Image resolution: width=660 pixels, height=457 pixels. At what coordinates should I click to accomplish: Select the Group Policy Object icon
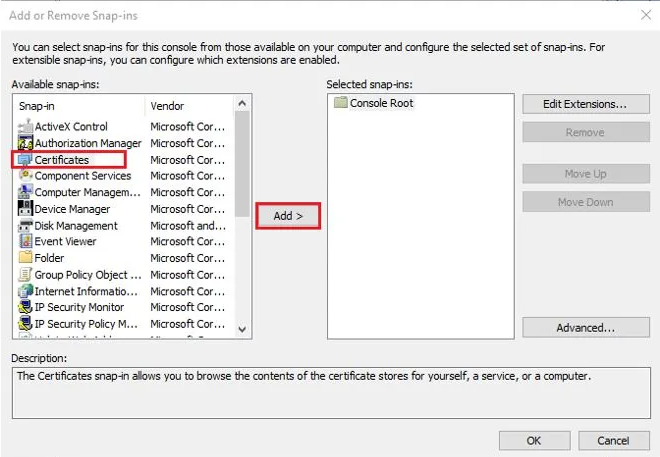tap(25, 274)
